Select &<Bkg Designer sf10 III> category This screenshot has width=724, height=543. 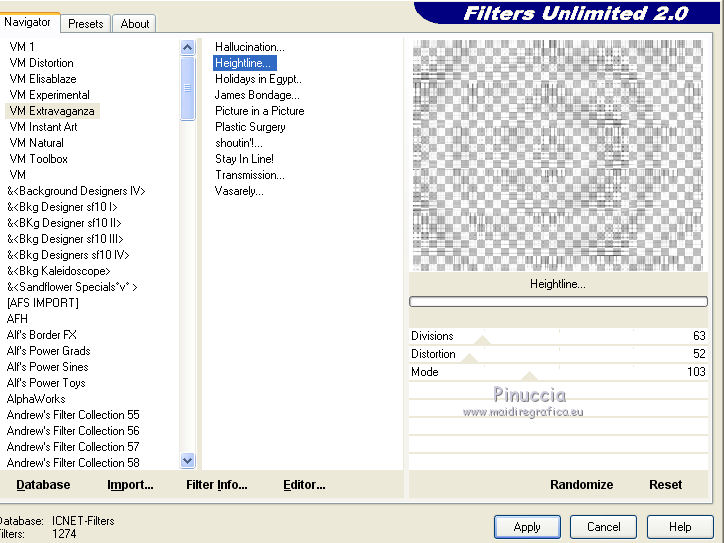tap(65, 239)
